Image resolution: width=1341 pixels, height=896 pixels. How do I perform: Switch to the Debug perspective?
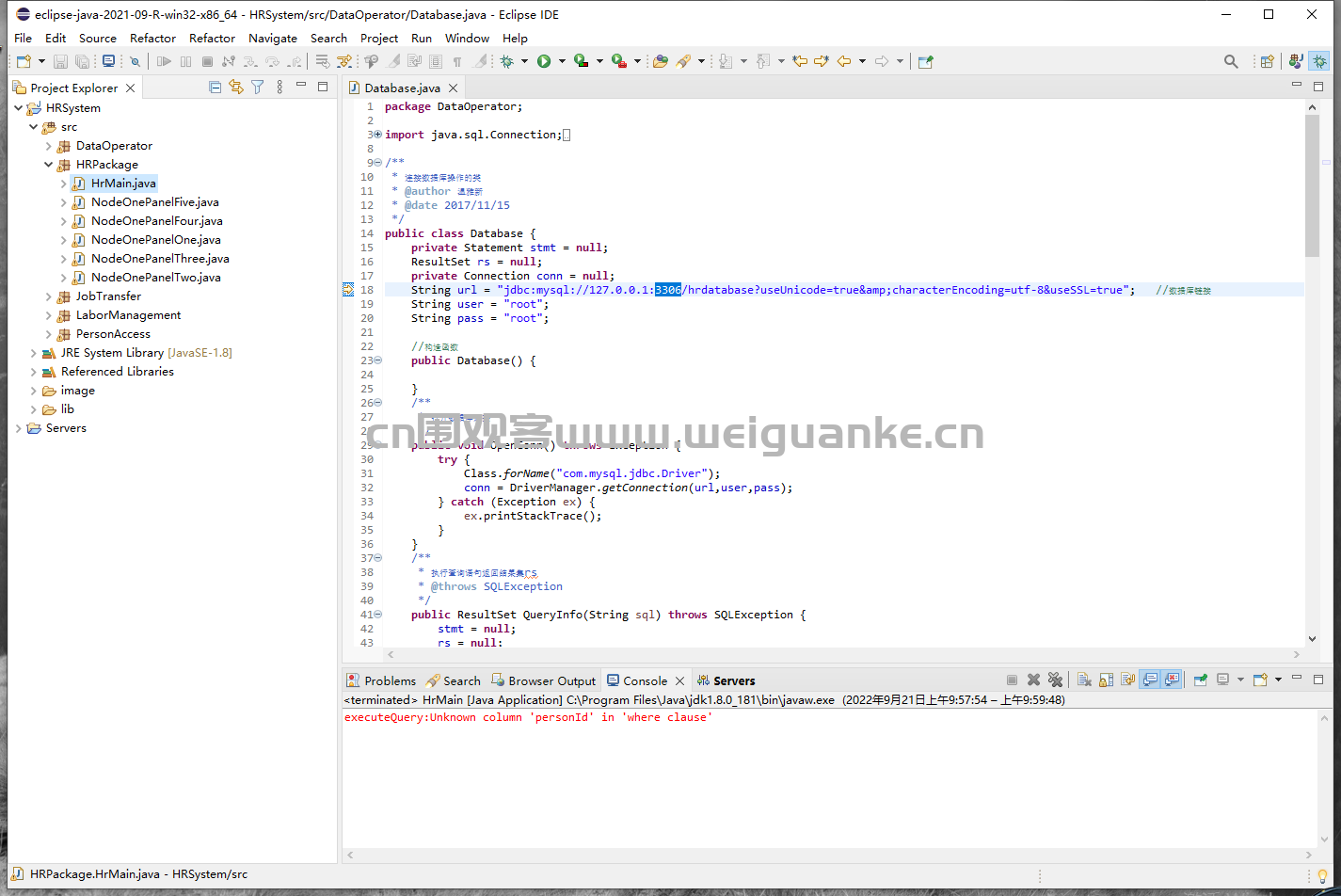coord(1320,61)
